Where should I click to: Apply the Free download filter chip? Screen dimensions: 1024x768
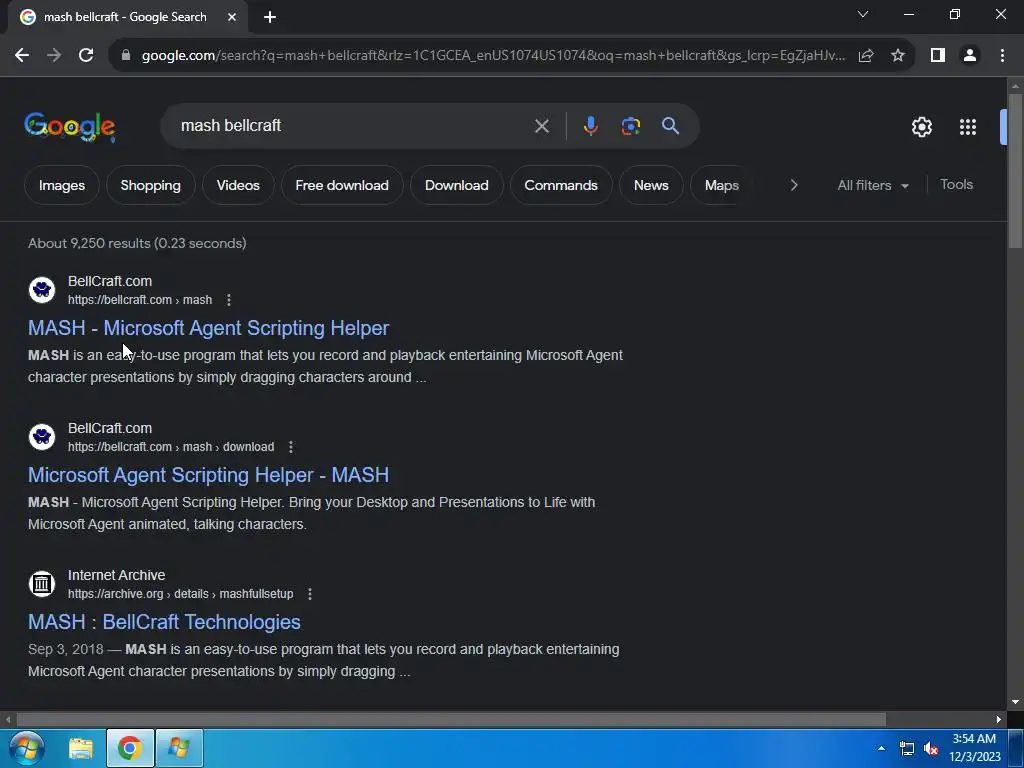(x=342, y=185)
